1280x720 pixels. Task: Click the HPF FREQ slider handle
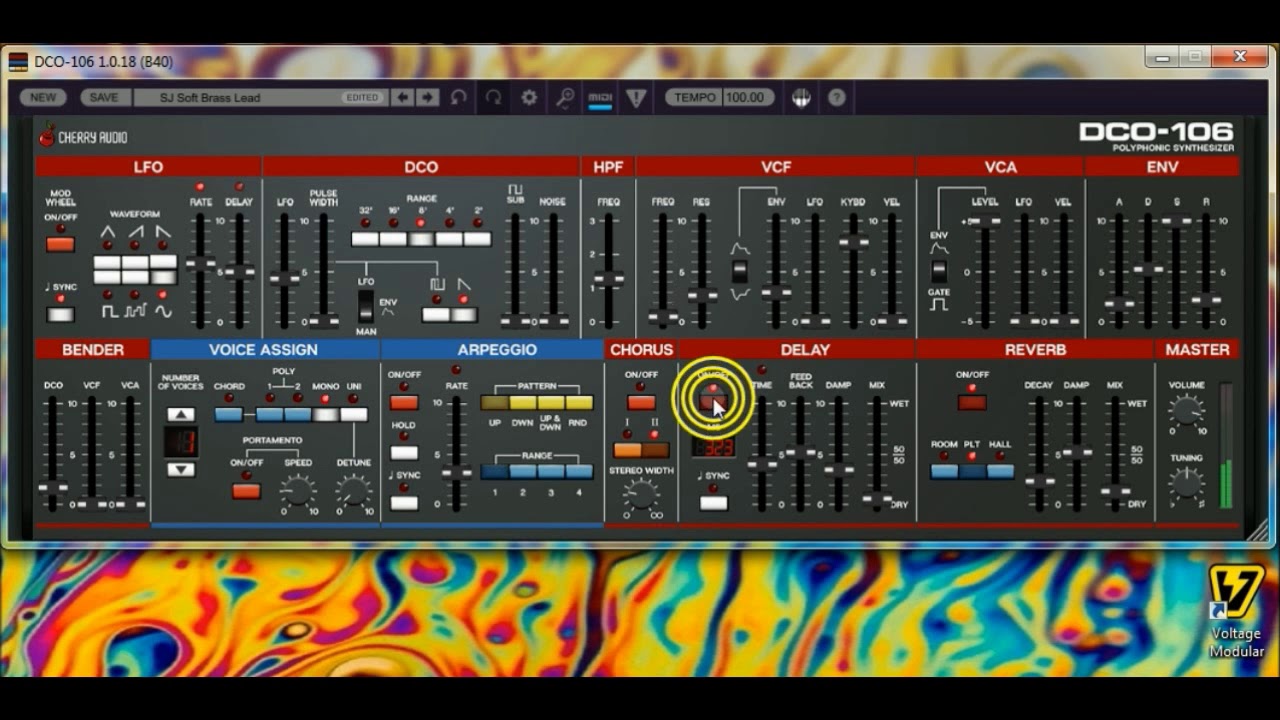[x=608, y=280]
